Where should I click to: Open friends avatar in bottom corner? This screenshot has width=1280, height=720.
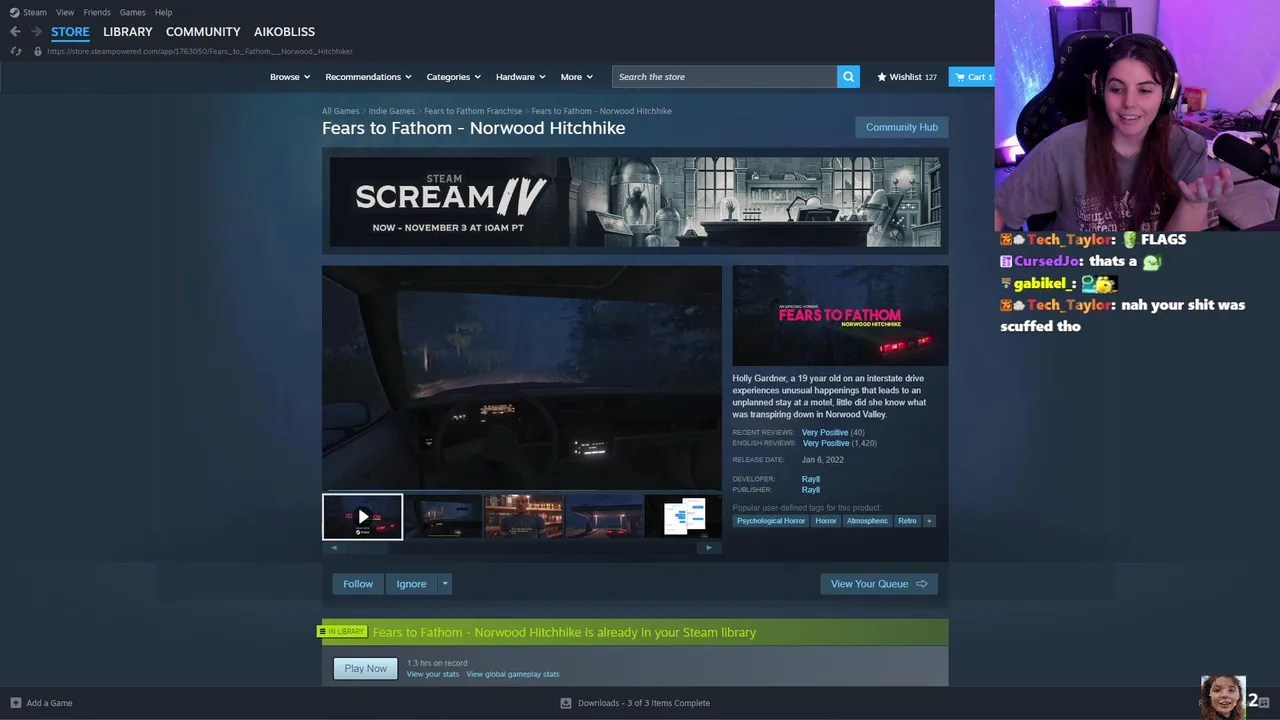click(x=1222, y=698)
